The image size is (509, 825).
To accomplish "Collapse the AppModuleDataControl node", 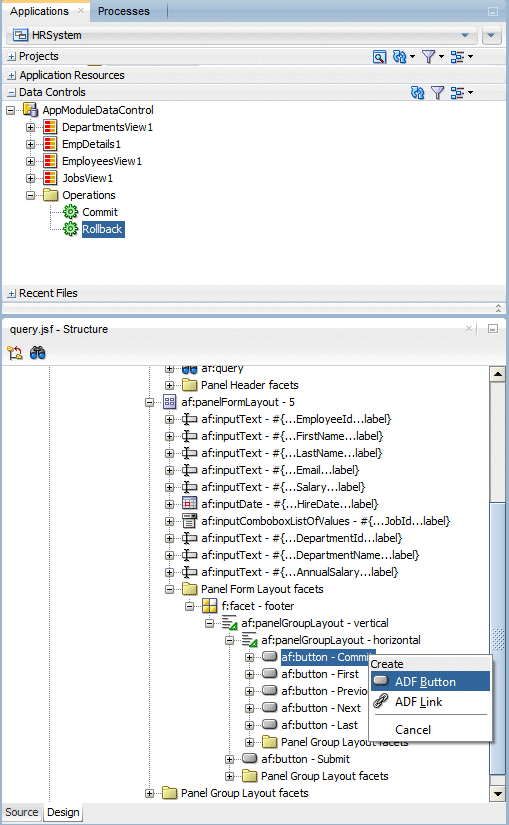I will click(10, 110).
